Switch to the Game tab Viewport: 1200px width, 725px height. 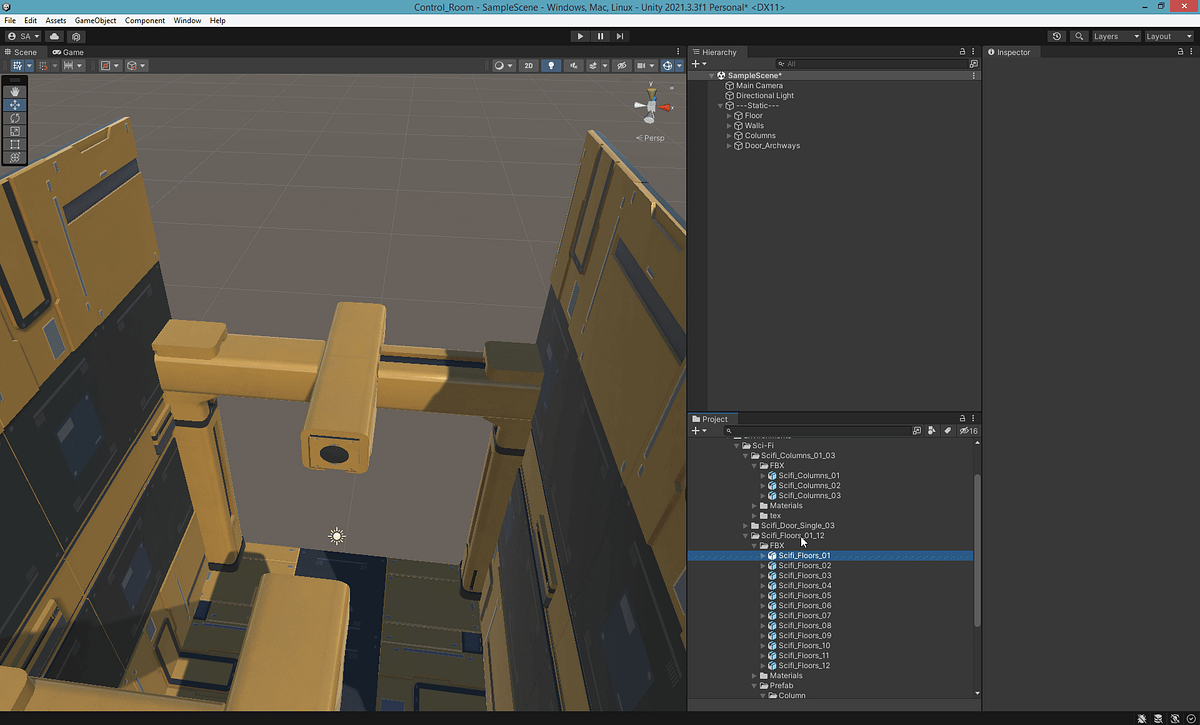[x=68, y=51]
